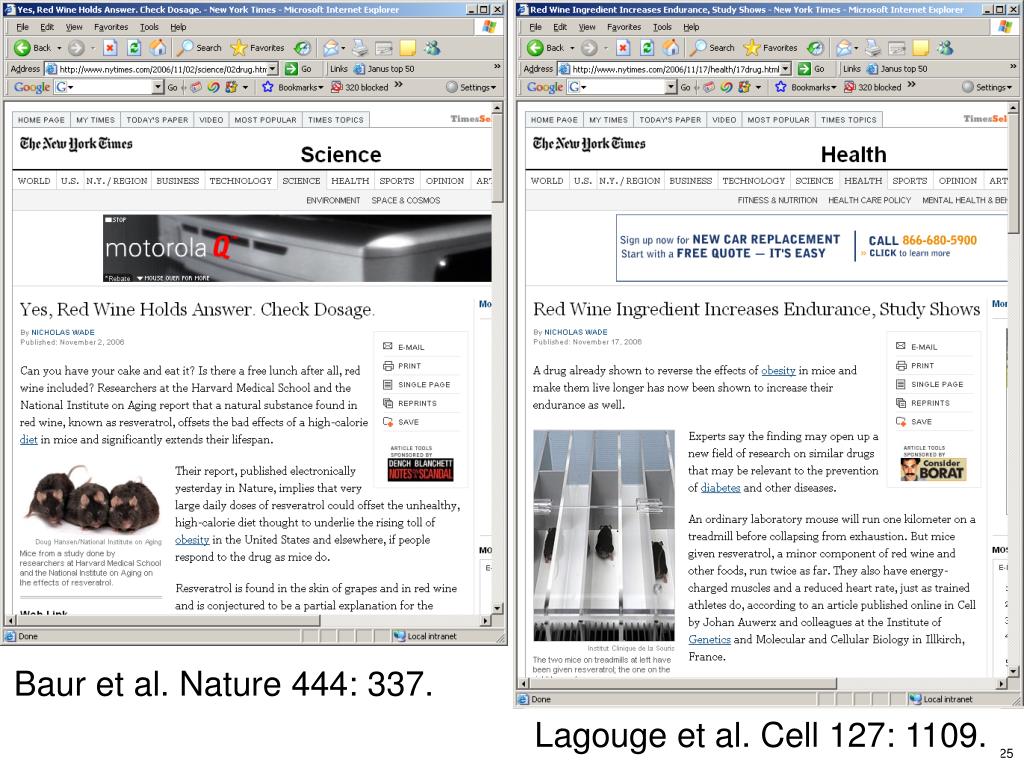
Task: Click Print icon in right window toolbar
Action: (x=873, y=48)
